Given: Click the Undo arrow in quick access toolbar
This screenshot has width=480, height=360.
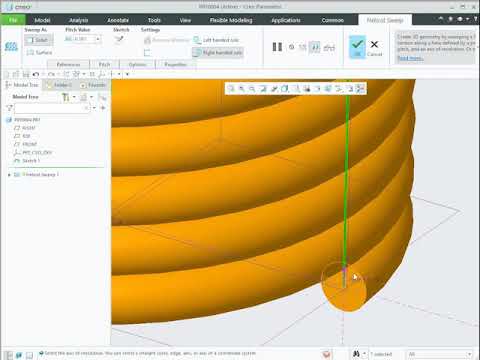Looking at the screenshot, I should click(x=36, y=74).
